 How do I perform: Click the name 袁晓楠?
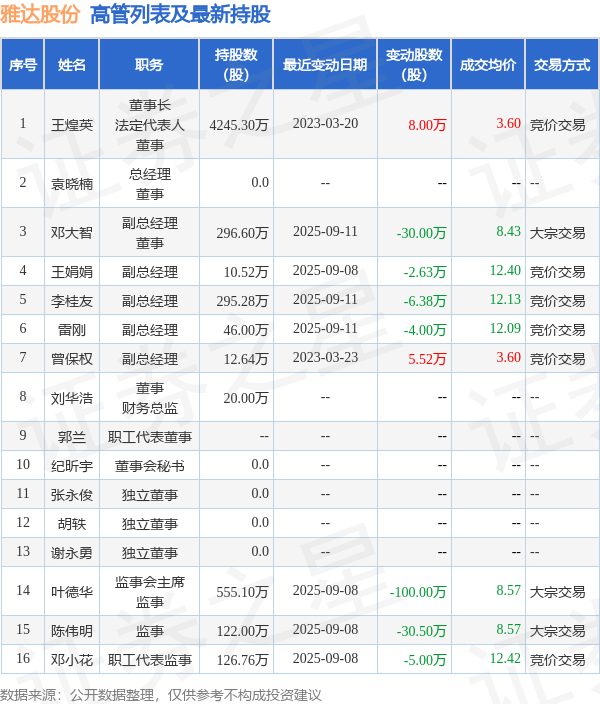[x=72, y=184]
